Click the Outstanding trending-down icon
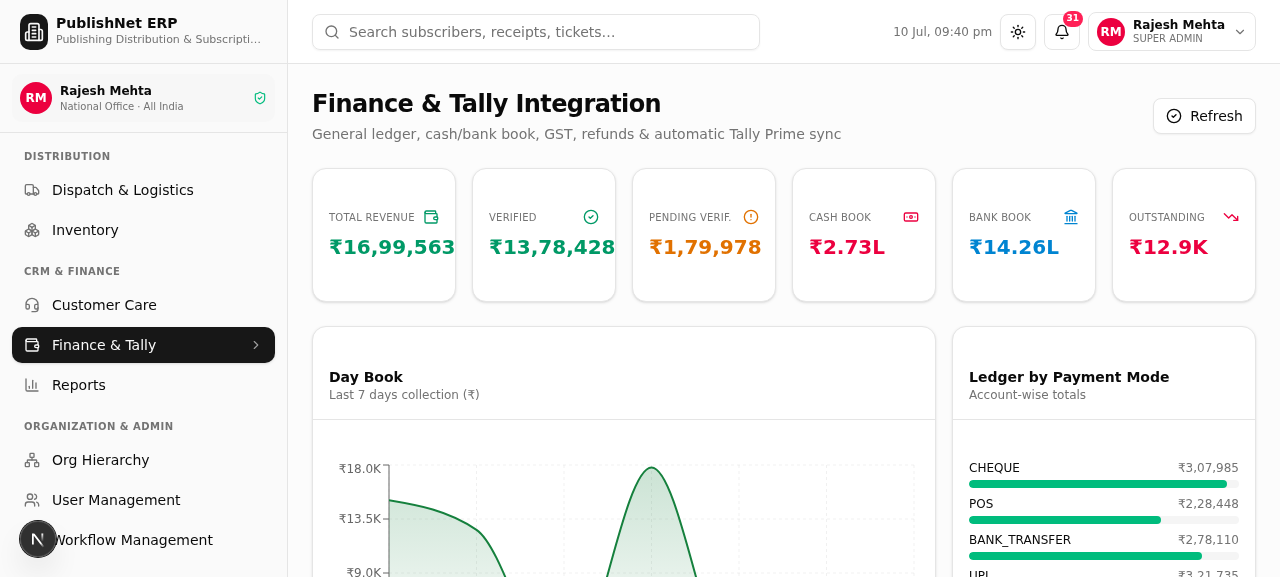 pos(1231,217)
